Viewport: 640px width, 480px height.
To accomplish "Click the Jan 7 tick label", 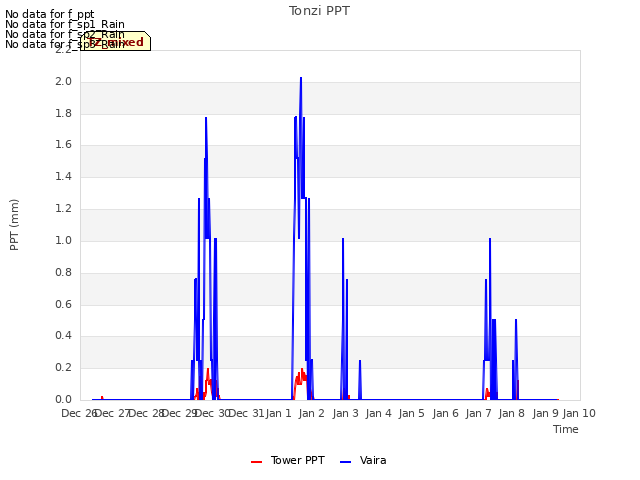I will coord(478,413).
